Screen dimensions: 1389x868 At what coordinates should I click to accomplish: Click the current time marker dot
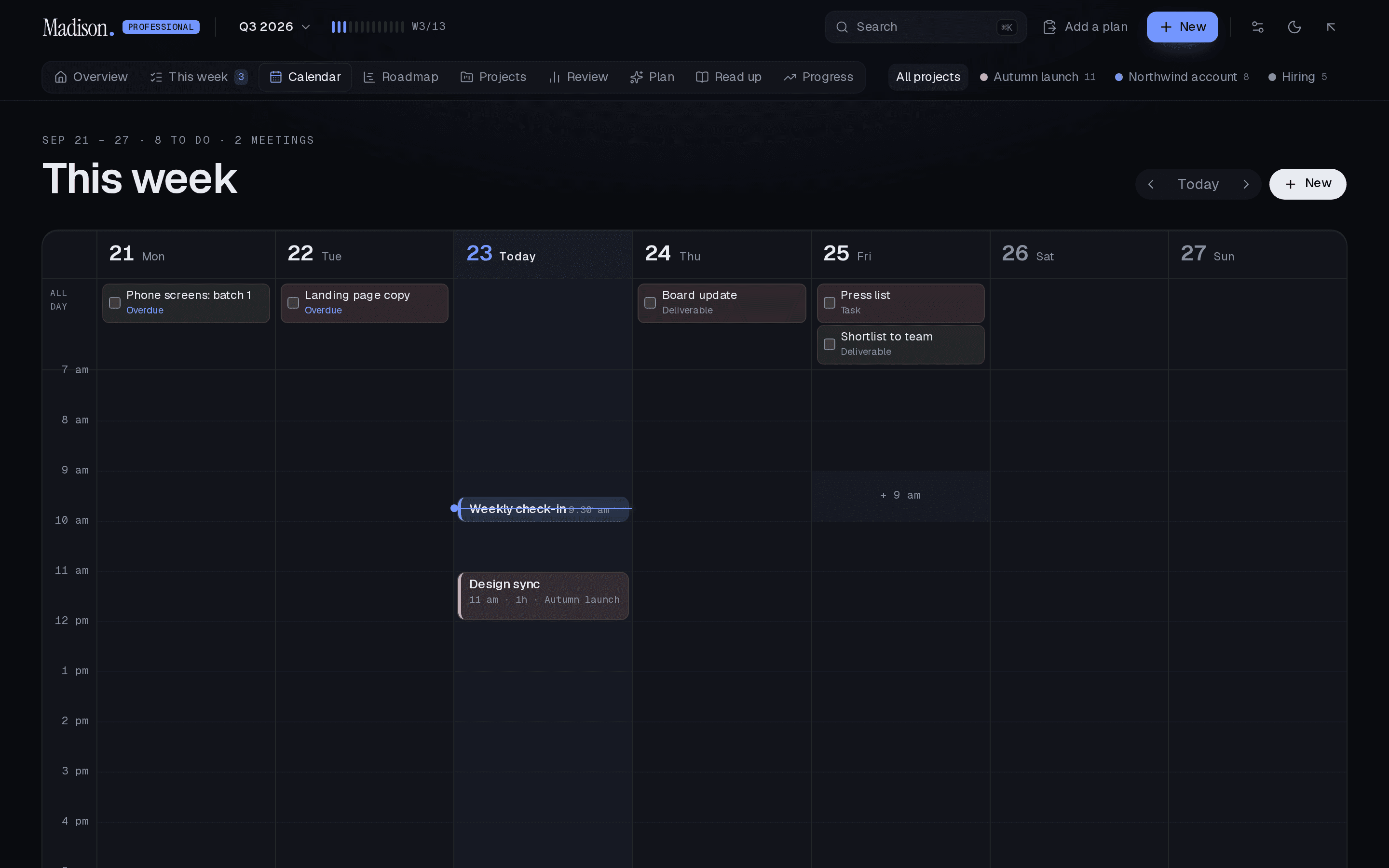(x=454, y=508)
